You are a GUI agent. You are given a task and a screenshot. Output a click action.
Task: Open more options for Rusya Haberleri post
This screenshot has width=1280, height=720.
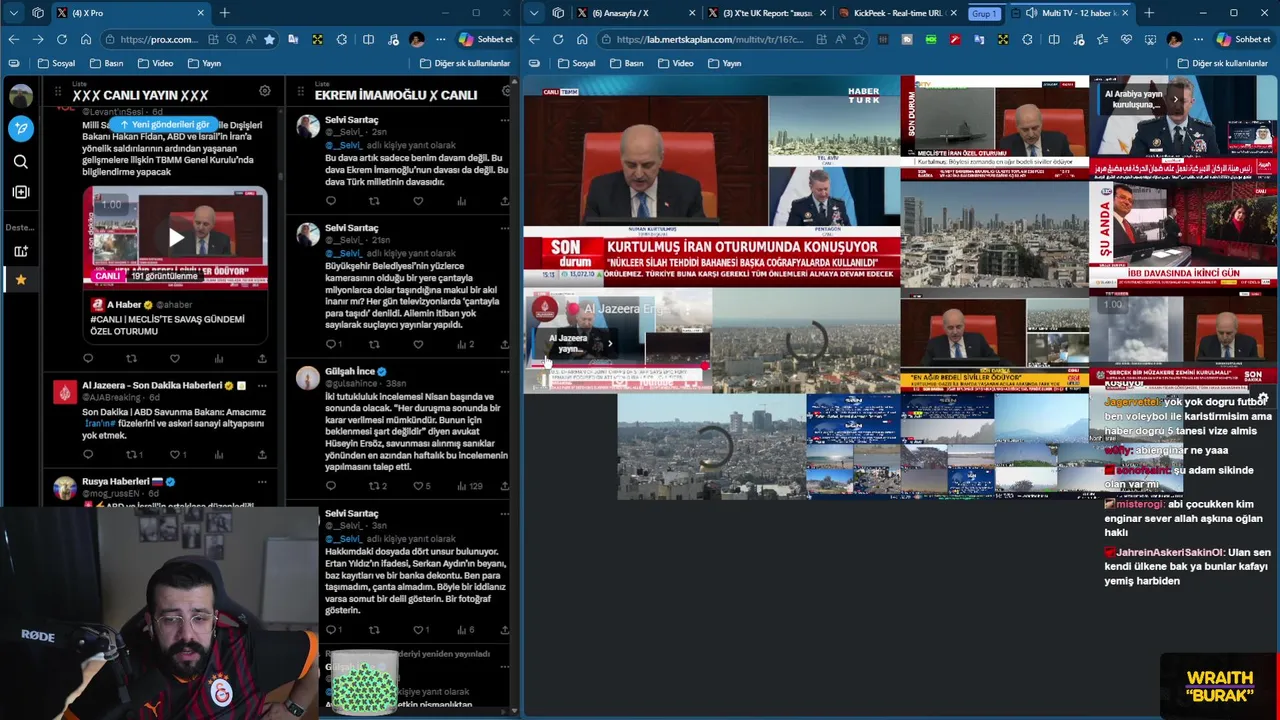coord(262,481)
